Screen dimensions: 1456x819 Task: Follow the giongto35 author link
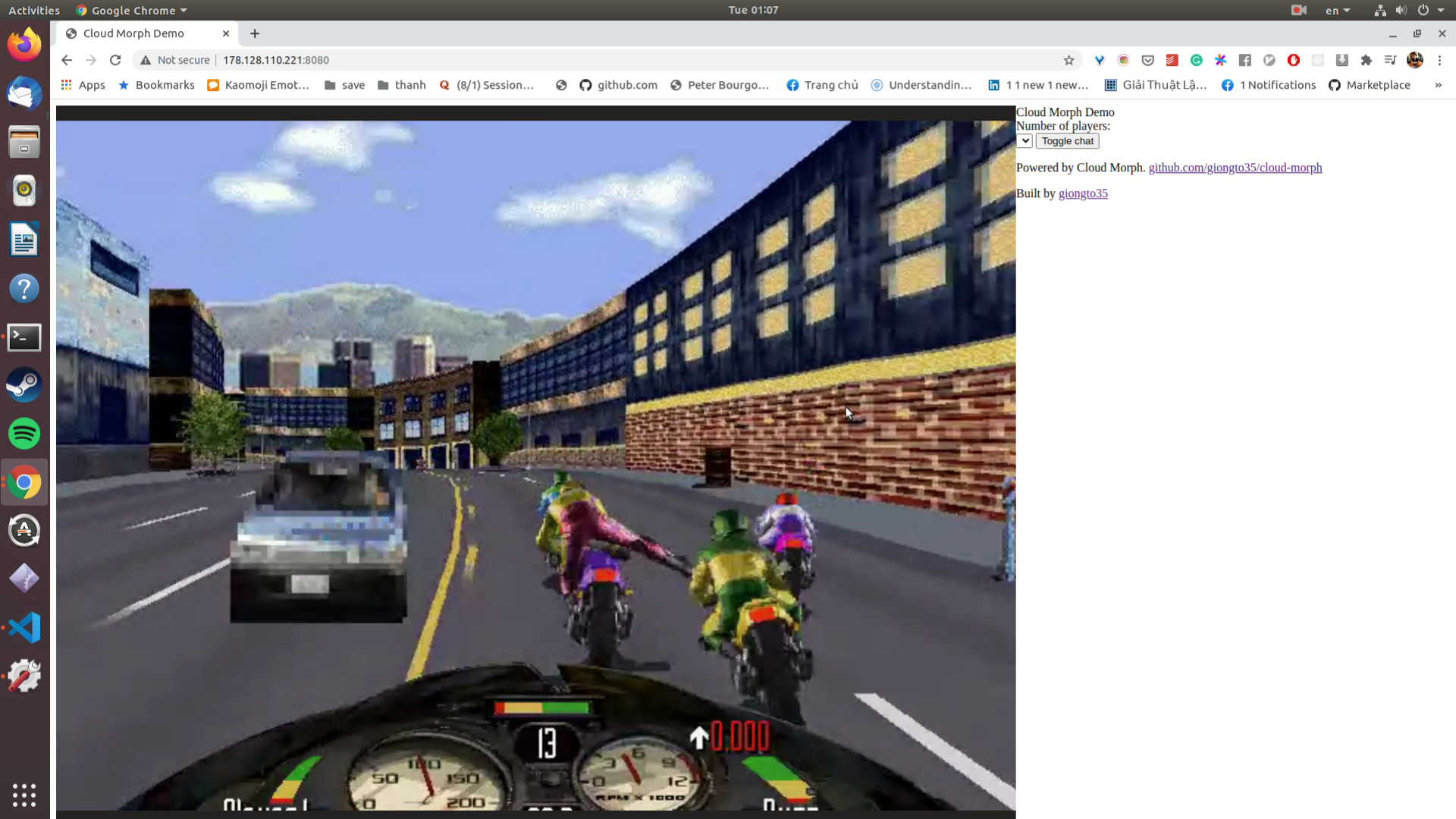coord(1082,193)
